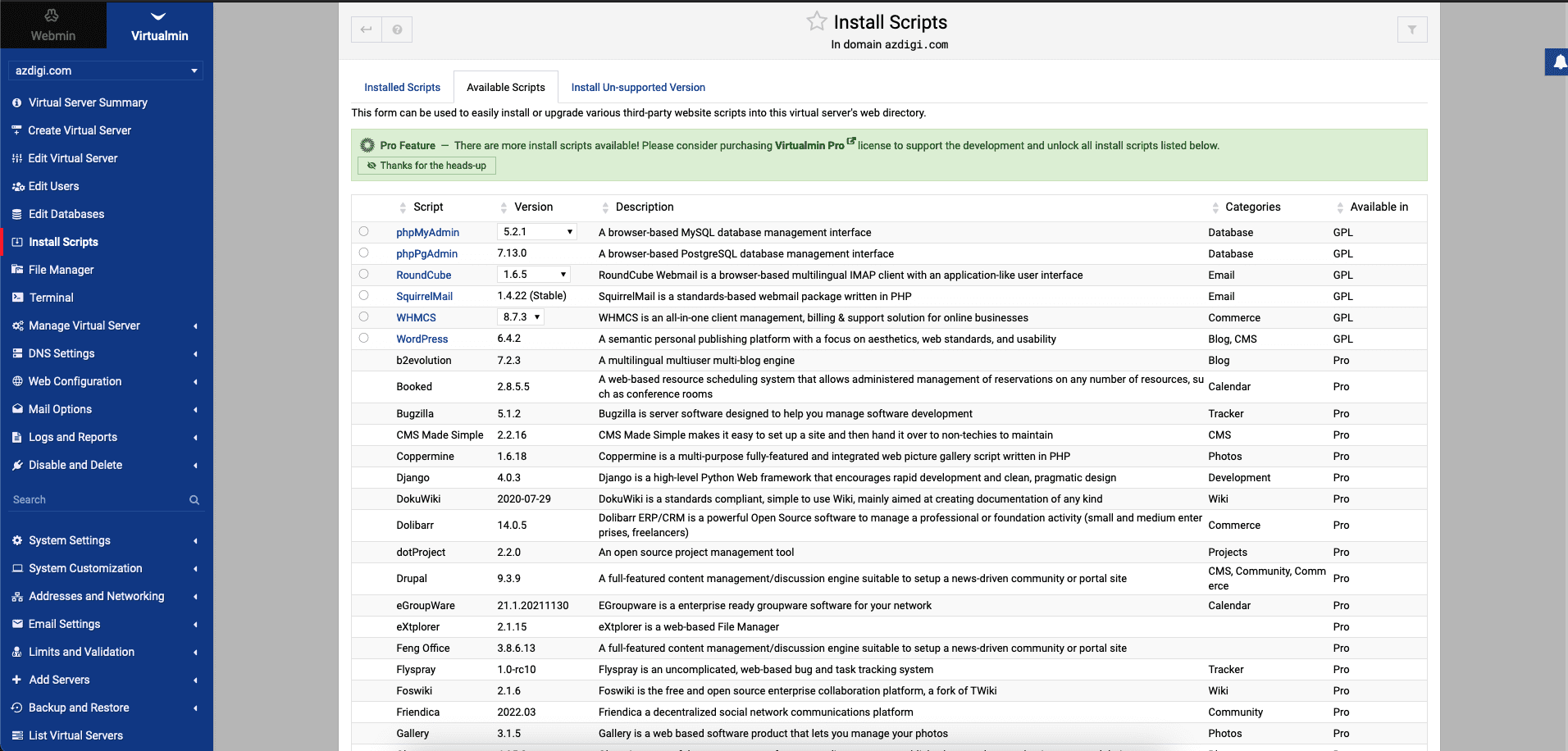Open Terminal from the sidebar
Viewport: 1568px width, 751px height.
[51, 298]
